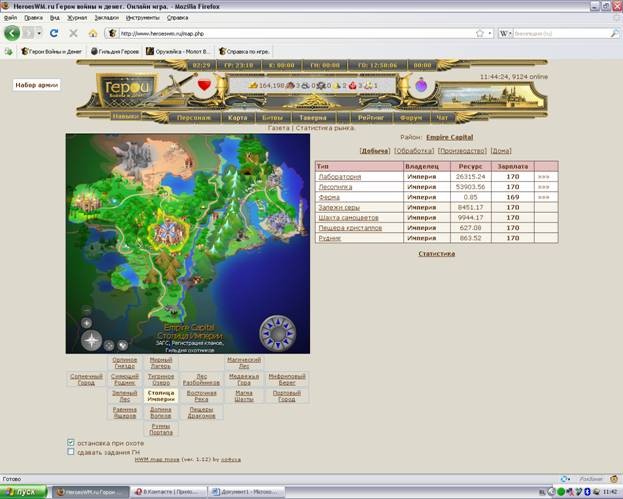Open the Журнал menu
Viewport: 623px width, 499px height.
tap(77, 18)
